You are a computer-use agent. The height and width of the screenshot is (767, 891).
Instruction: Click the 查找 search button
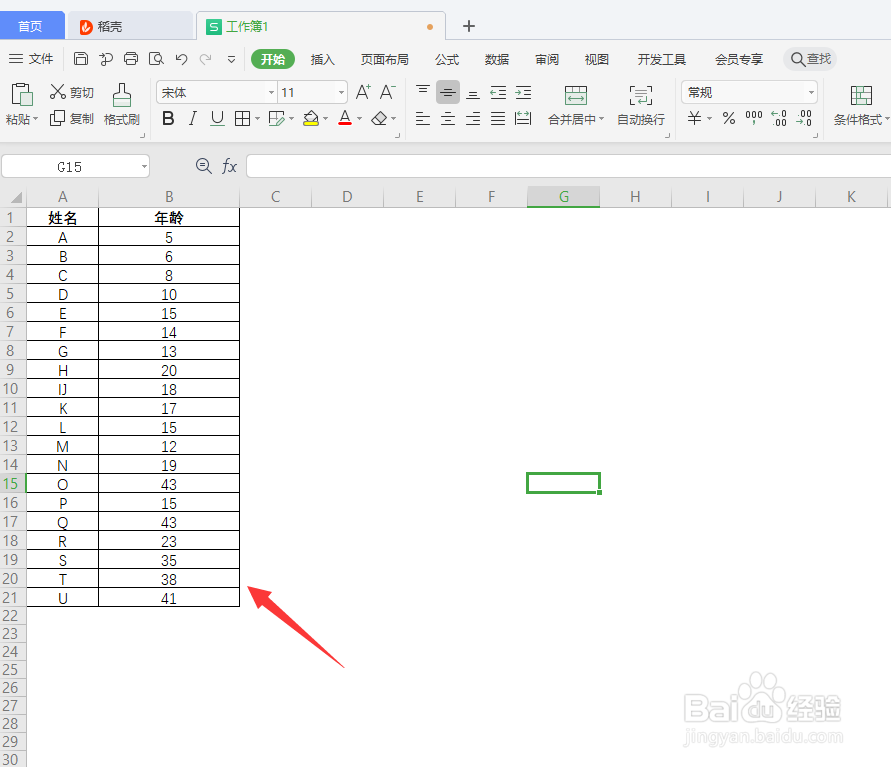point(810,59)
